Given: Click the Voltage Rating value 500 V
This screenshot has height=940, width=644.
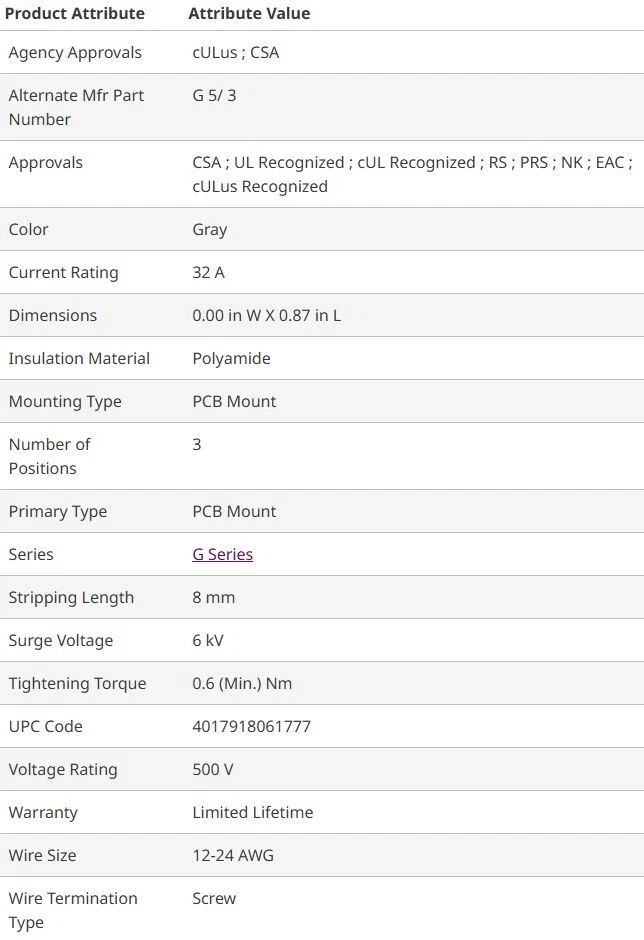Looking at the screenshot, I should (213, 769).
